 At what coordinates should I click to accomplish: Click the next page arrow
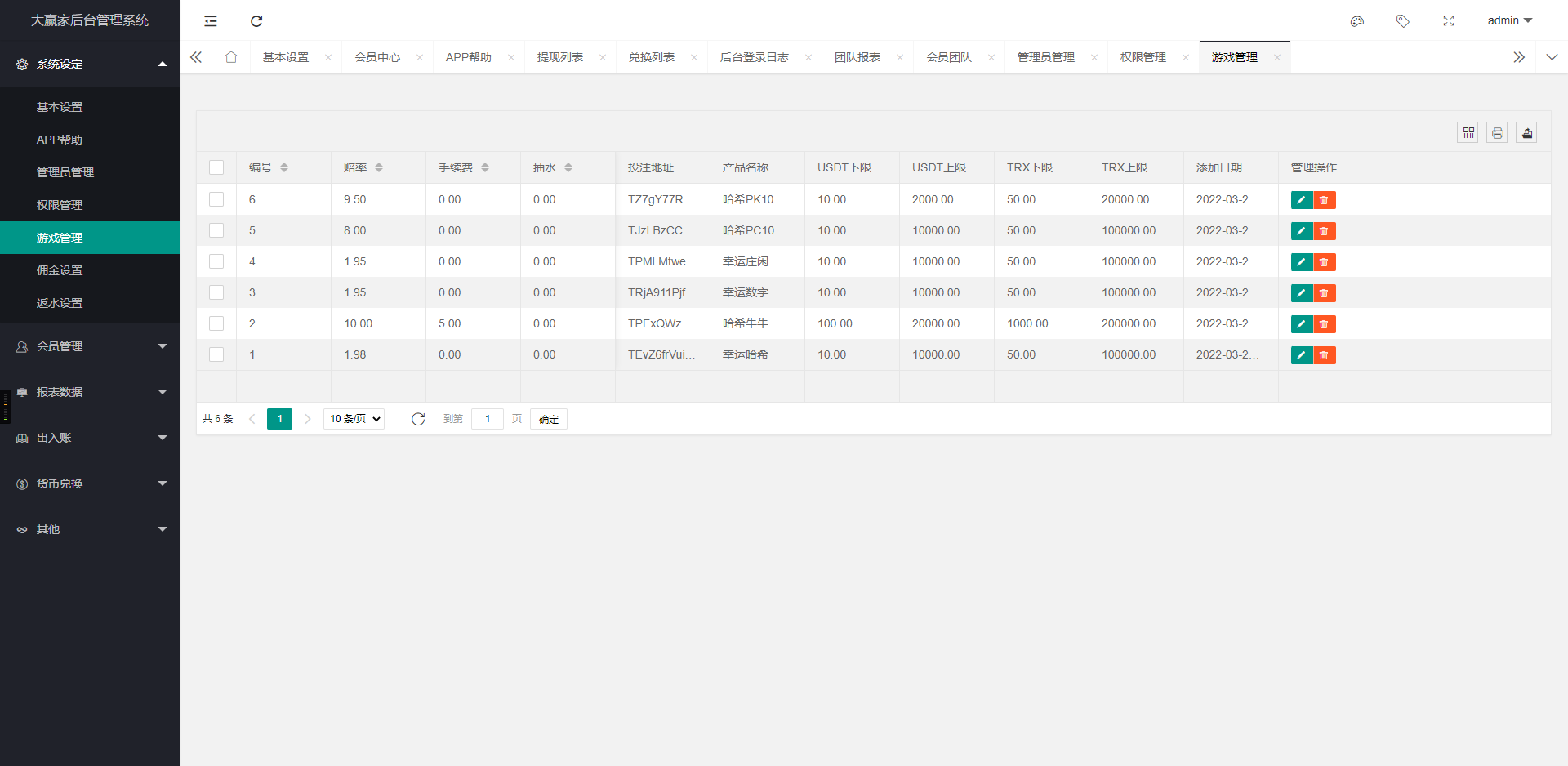308,419
